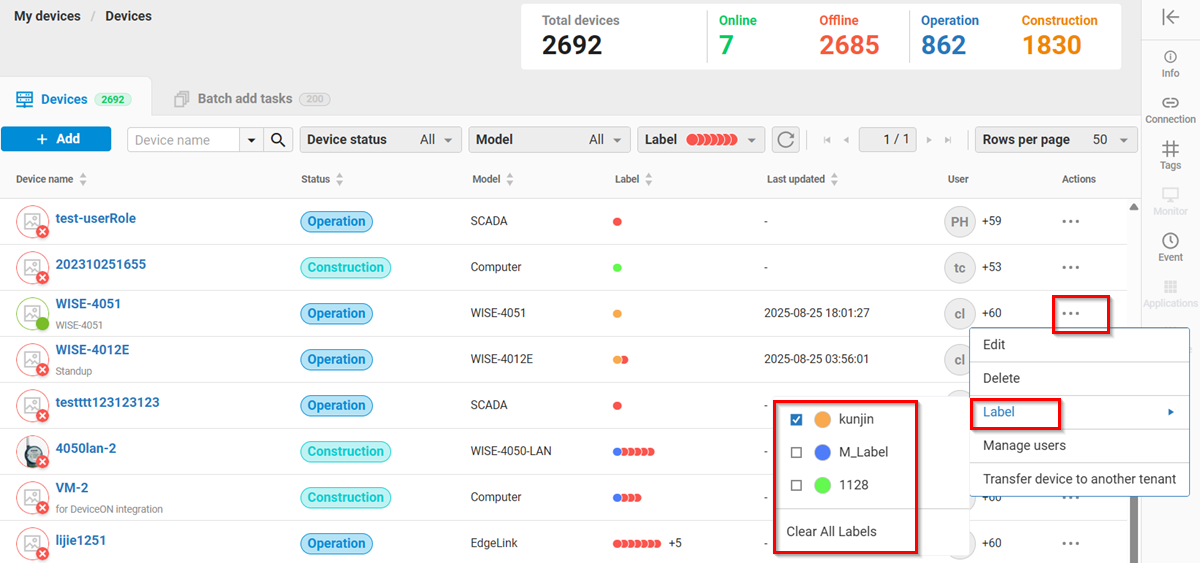Open the Tags sidebar icon
Image resolution: width=1200 pixels, height=563 pixels.
(1170, 154)
